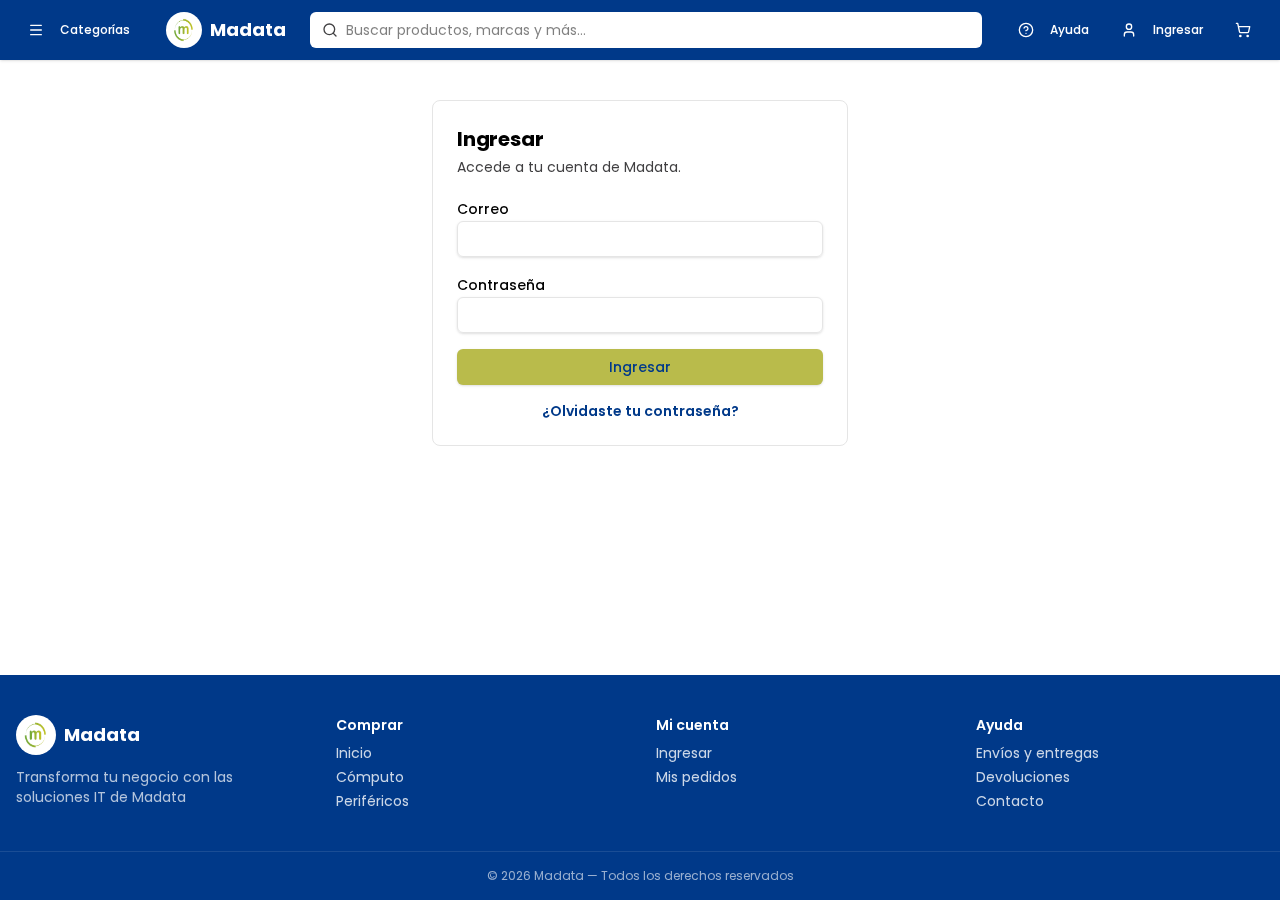Image resolution: width=1280 pixels, height=900 pixels.
Task: Focus the product search field
Action: 646,30
